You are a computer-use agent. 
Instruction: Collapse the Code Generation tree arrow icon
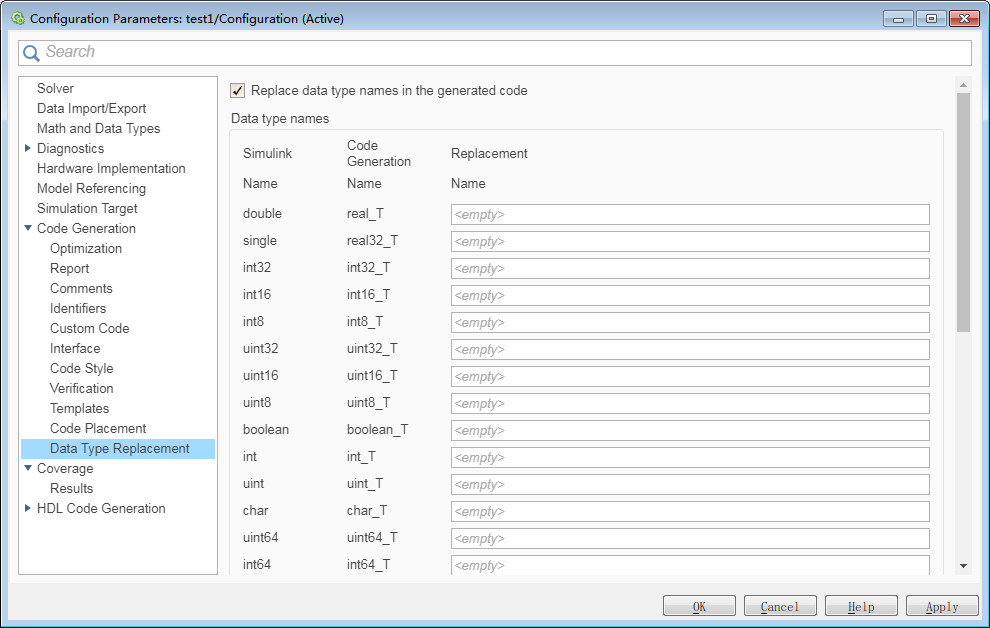click(x=29, y=228)
